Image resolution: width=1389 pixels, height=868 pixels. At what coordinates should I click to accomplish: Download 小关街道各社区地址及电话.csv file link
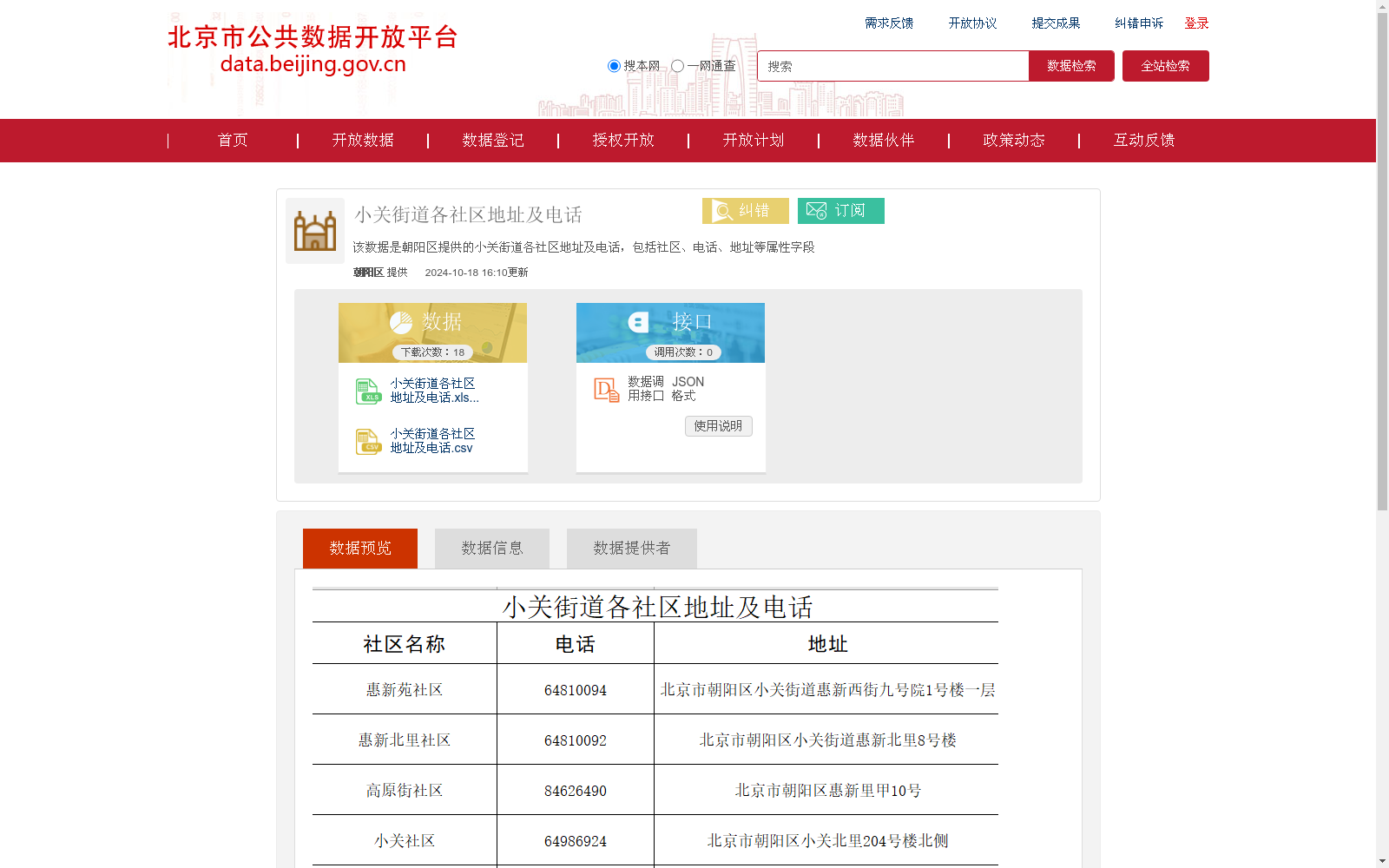point(432,441)
